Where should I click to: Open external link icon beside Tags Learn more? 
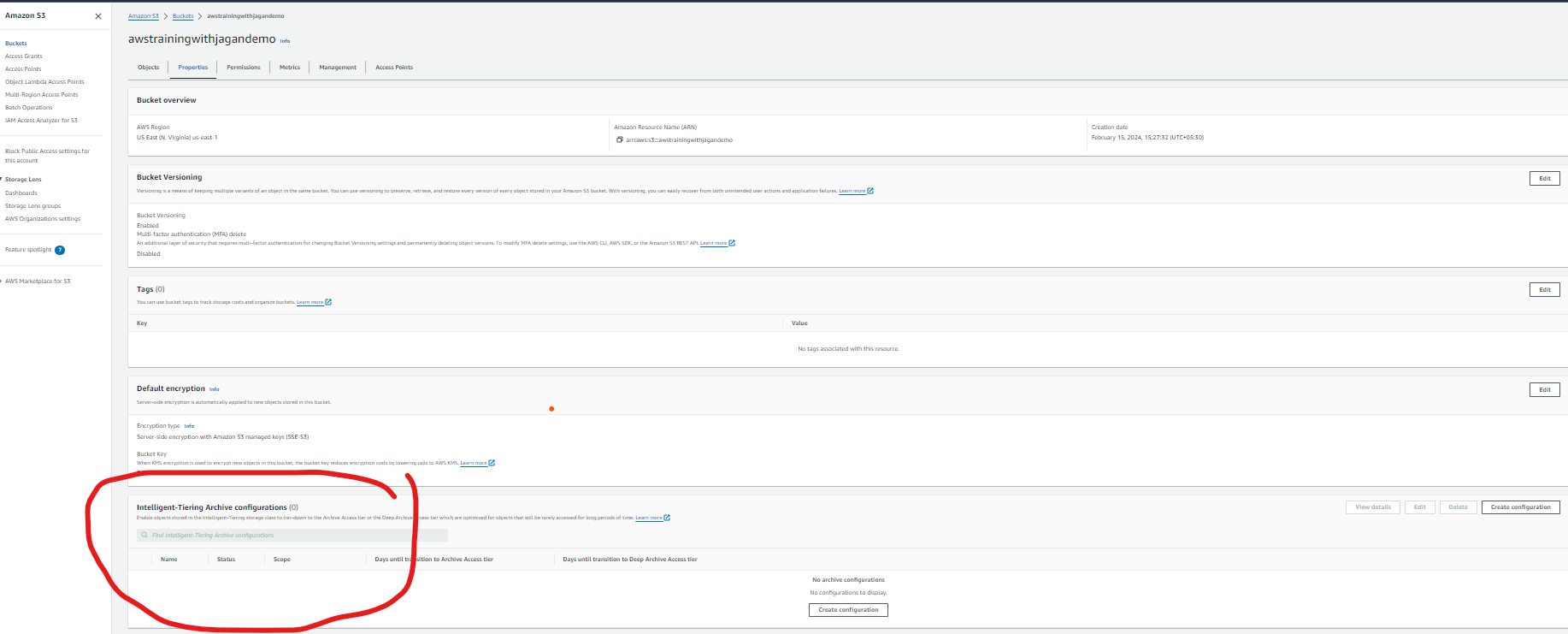pyautogui.click(x=328, y=302)
